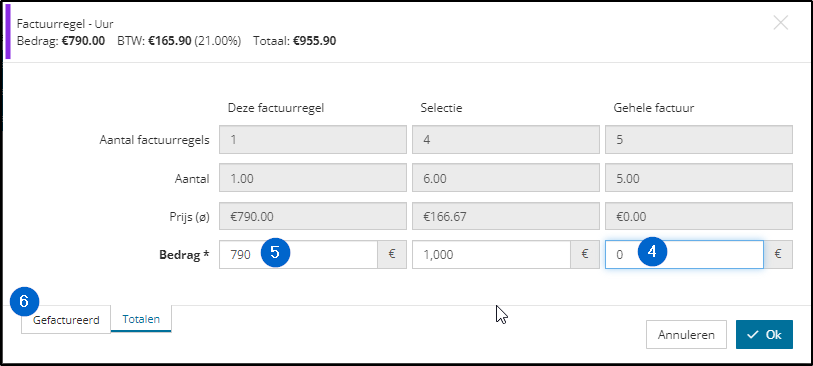Click Aantal field showing 6.00
813x366 pixels.
pos(506,179)
